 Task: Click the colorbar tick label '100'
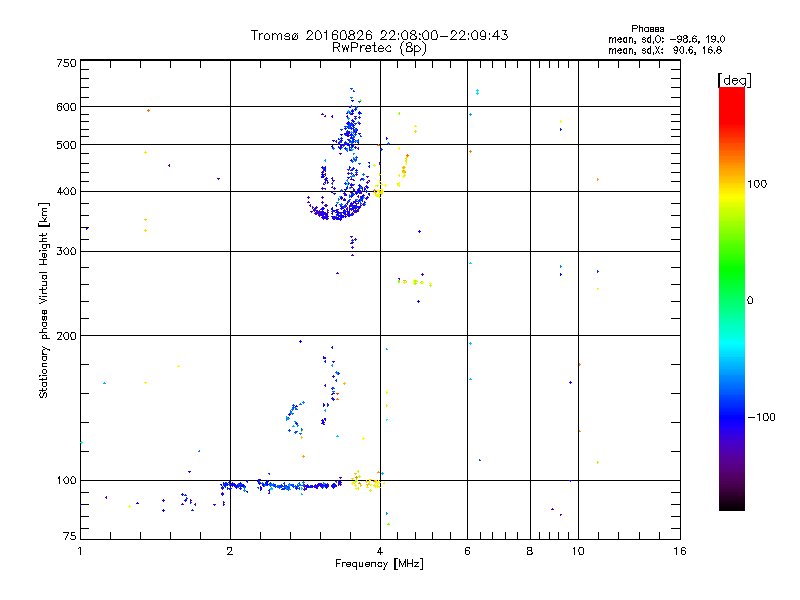pos(757,184)
